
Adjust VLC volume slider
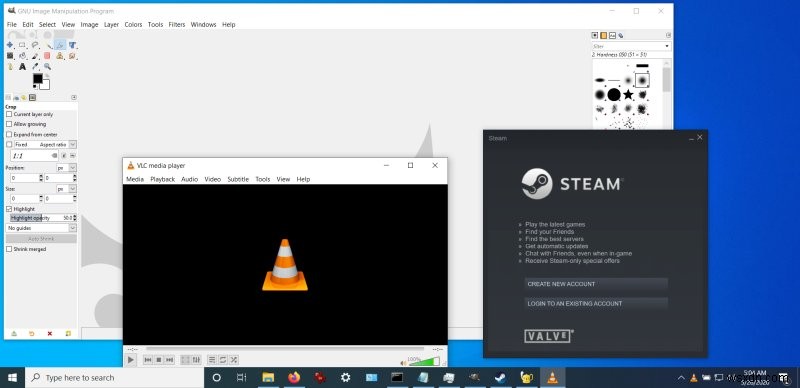(x=423, y=361)
